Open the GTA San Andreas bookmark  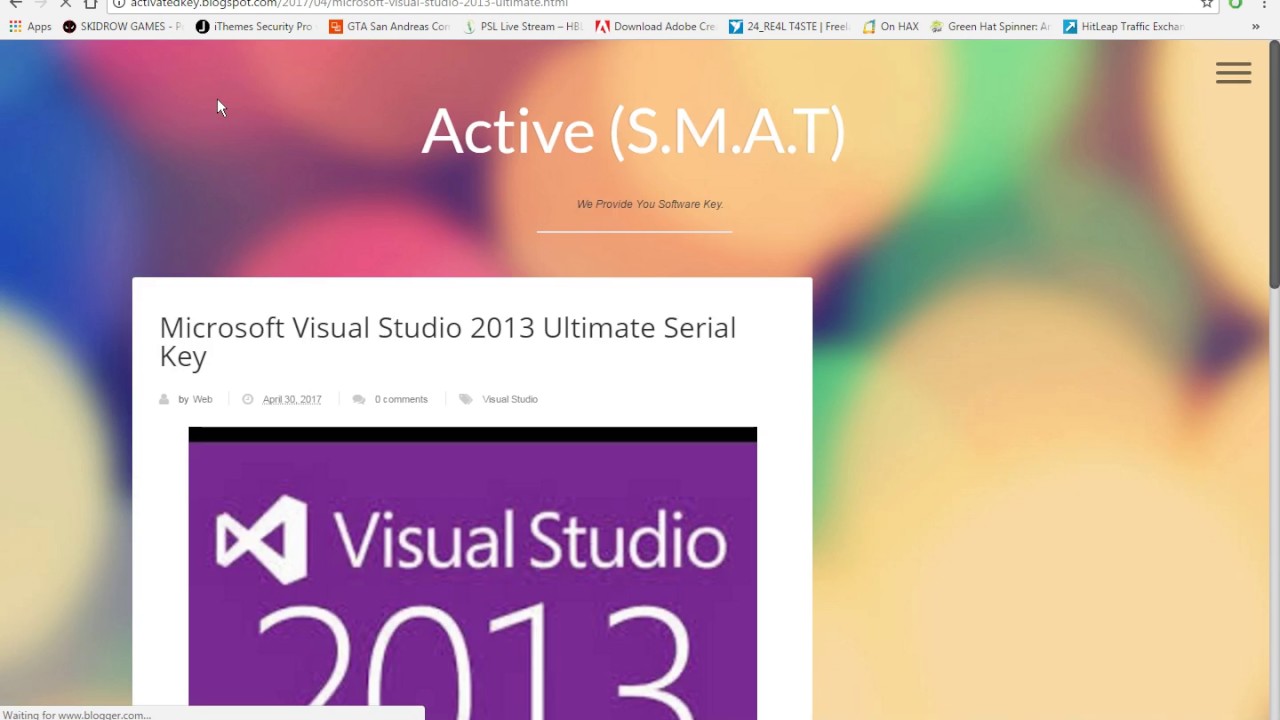pos(389,27)
